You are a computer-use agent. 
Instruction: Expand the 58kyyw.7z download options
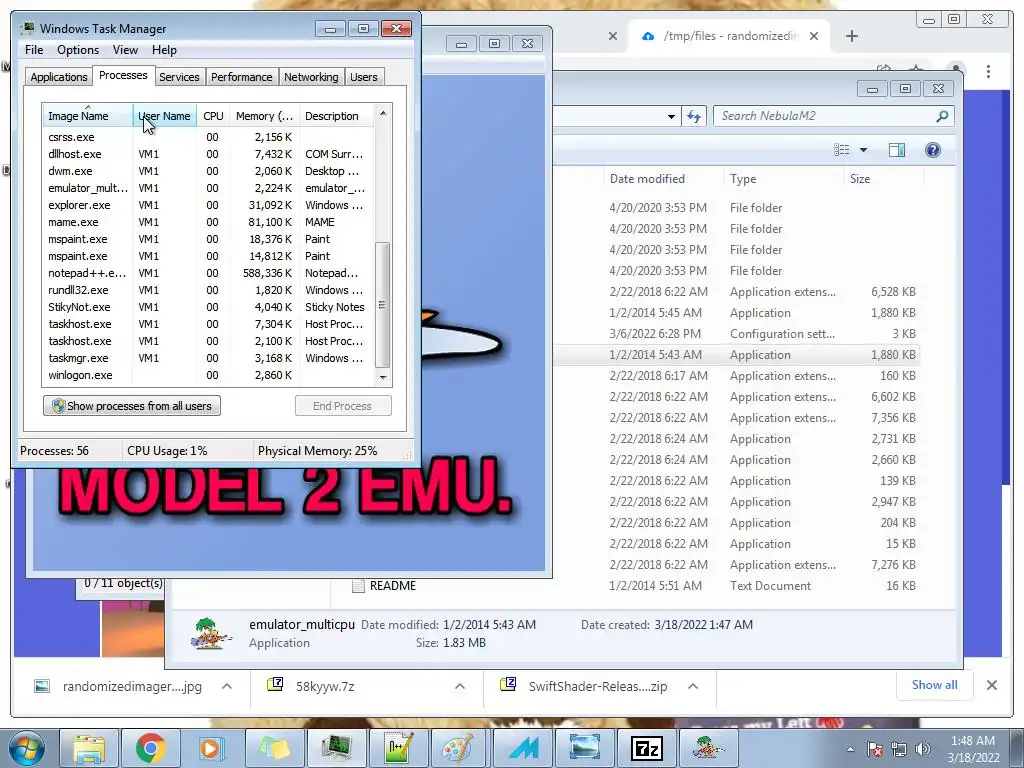click(x=460, y=686)
